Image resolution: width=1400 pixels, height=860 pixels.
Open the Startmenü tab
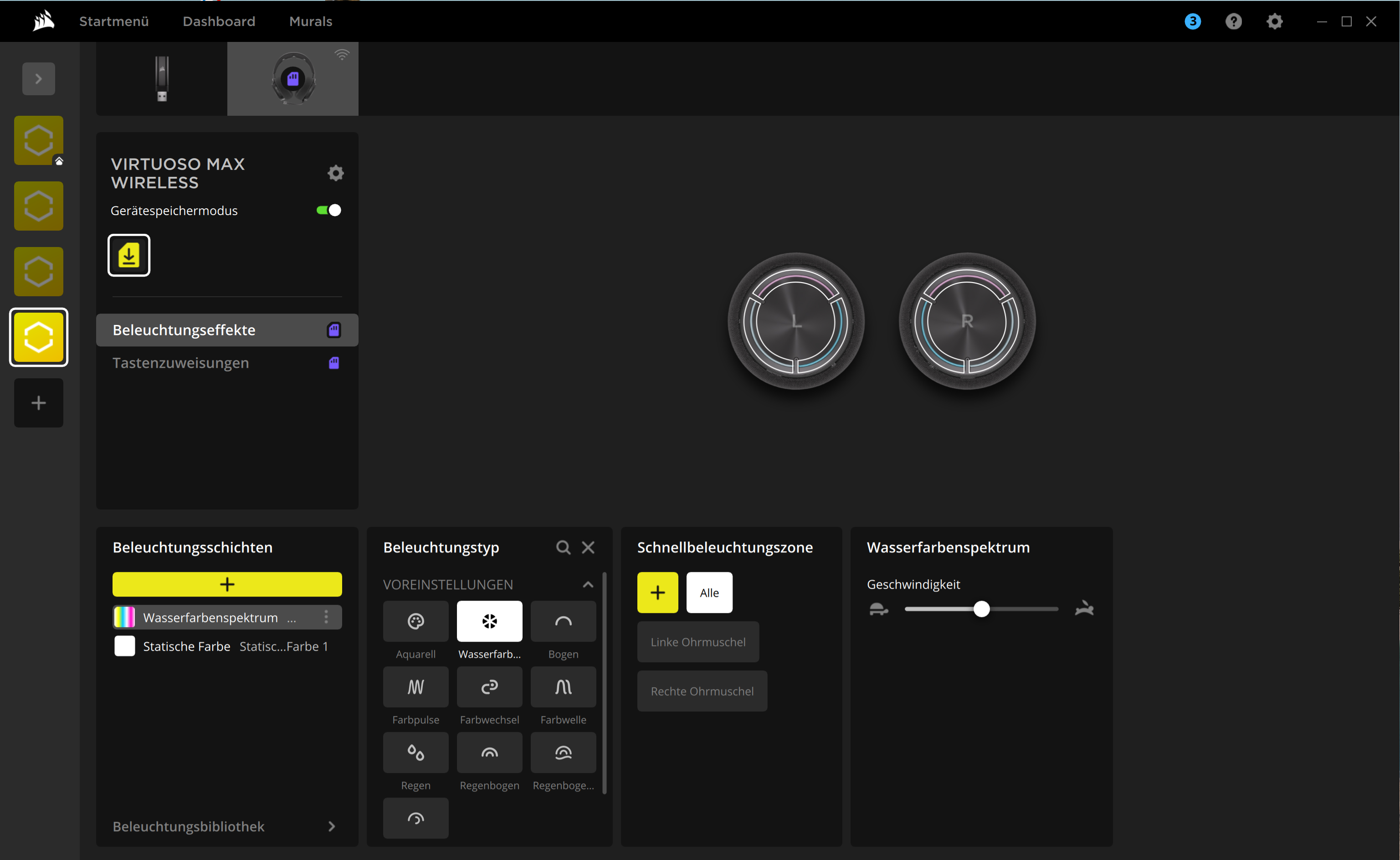point(114,21)
